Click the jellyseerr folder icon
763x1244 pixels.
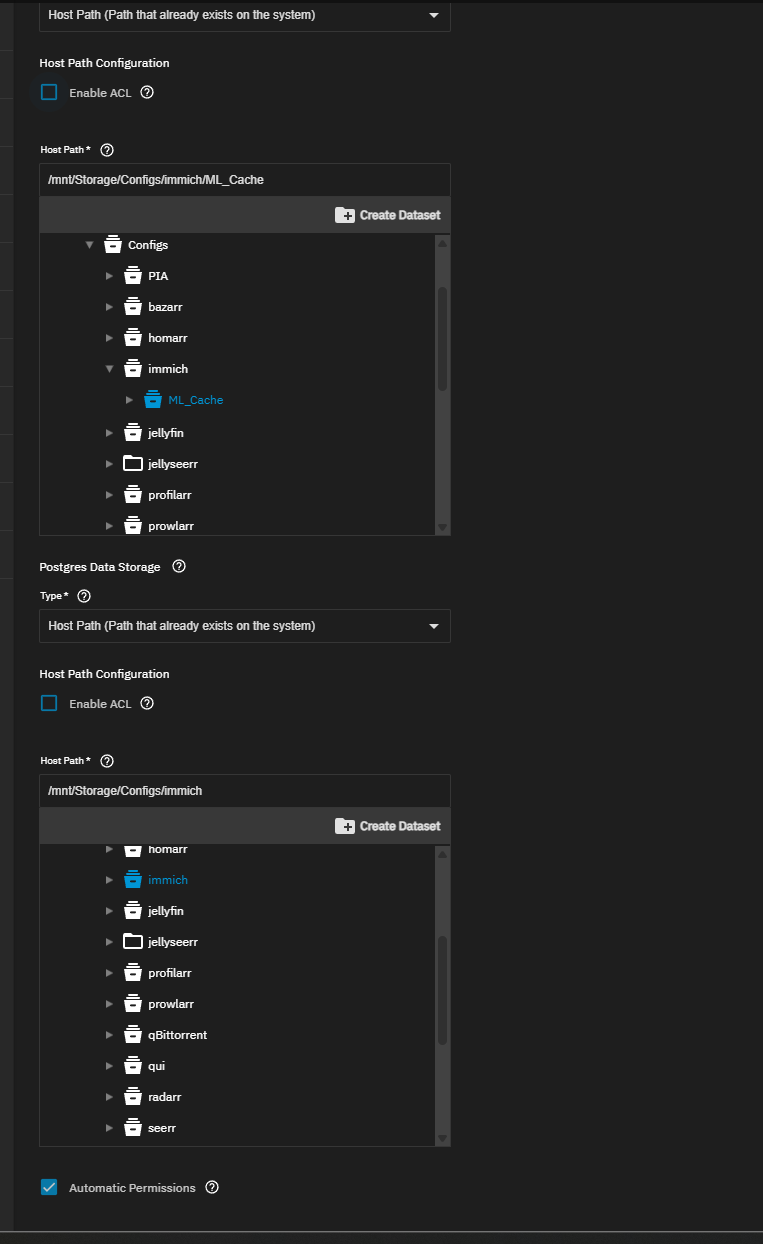(x=133, y=463)
